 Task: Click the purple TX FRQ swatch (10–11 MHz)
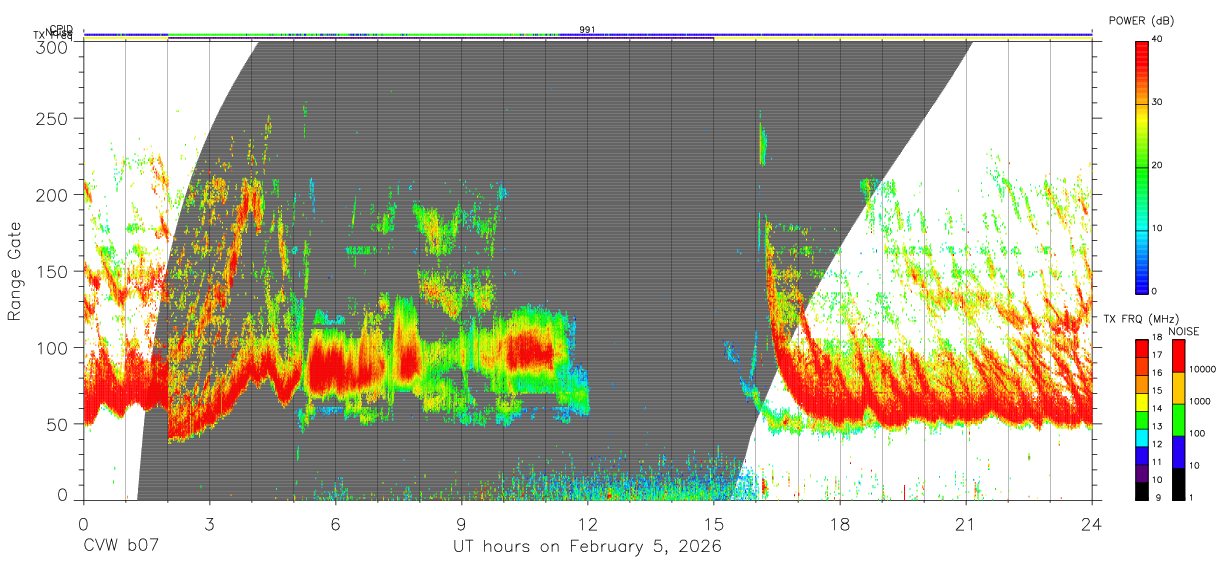point(1142,474)
